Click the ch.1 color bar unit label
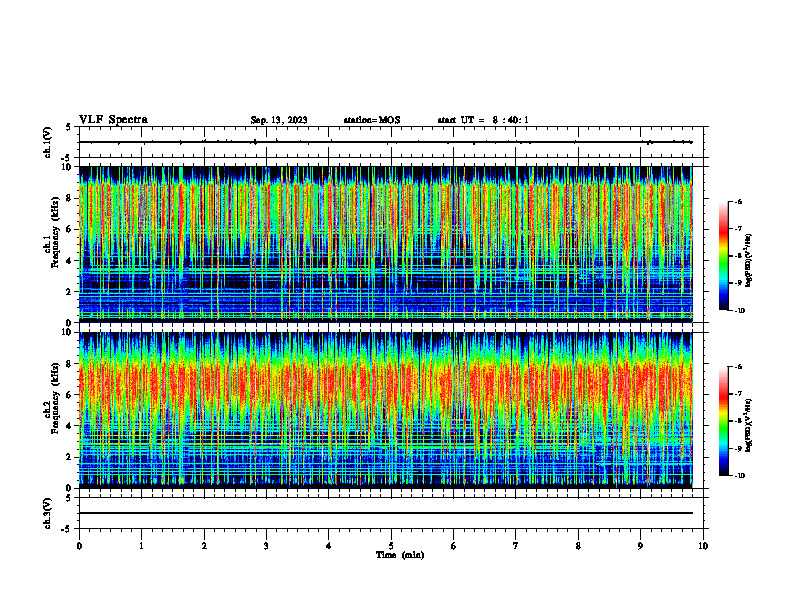The image size is (792, 612). [748, 261]
